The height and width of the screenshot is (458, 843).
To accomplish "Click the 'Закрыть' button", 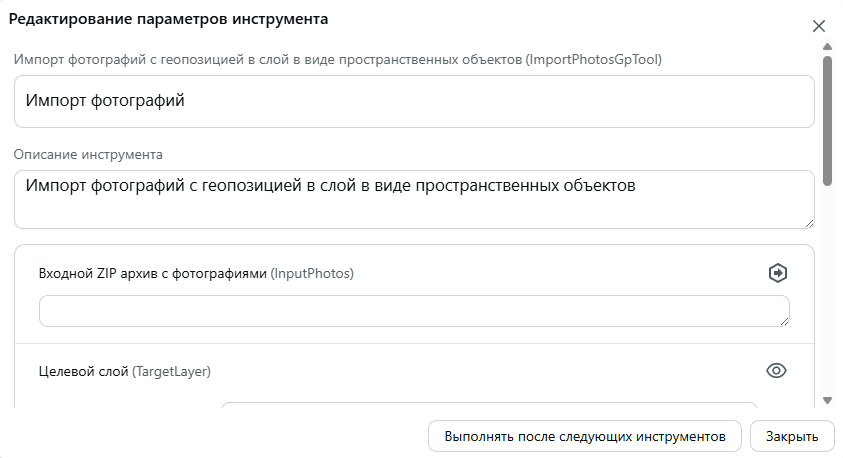I will point(792,436).
